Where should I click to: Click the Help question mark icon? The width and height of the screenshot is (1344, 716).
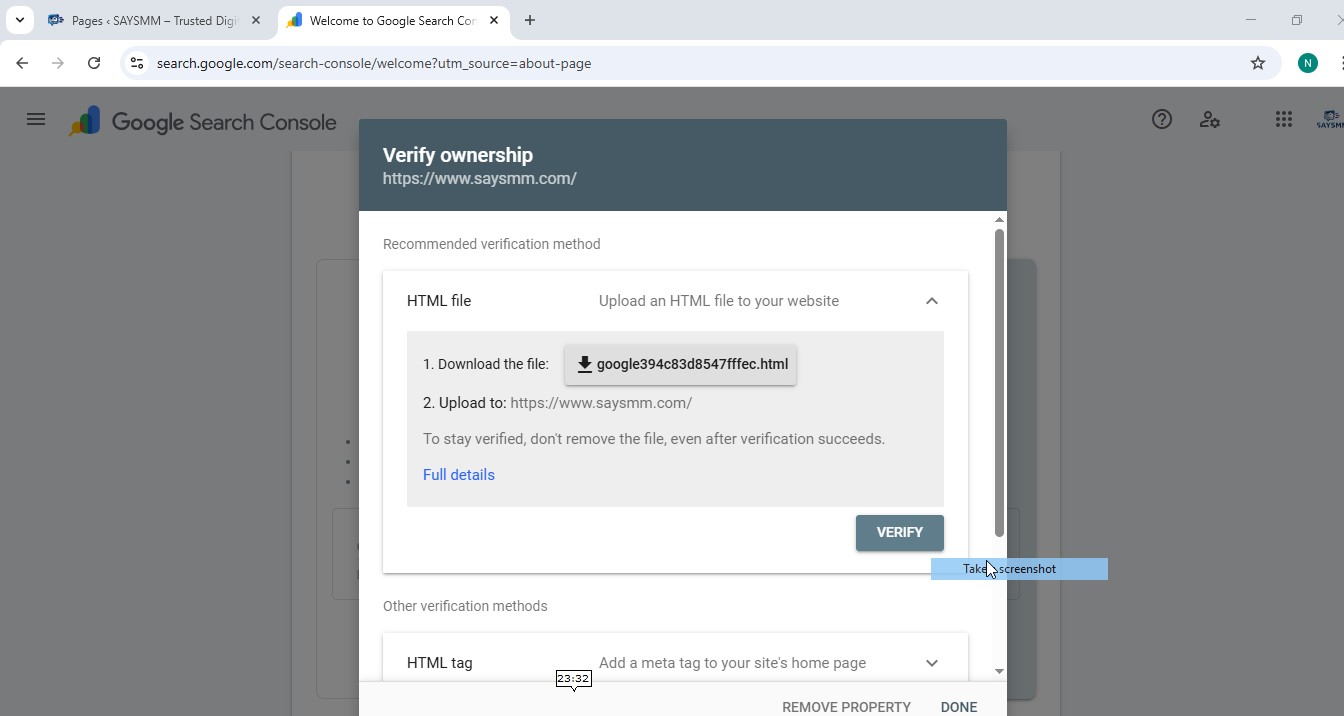1161,120
